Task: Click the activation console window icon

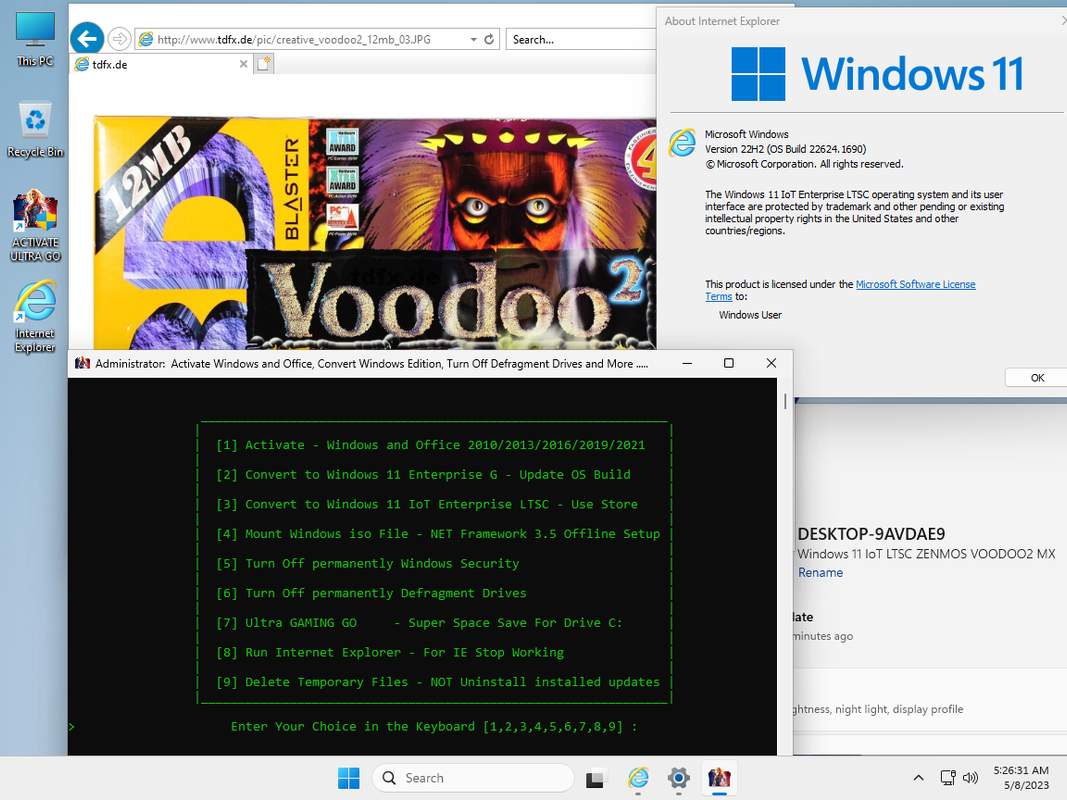Action: point(82,363)
